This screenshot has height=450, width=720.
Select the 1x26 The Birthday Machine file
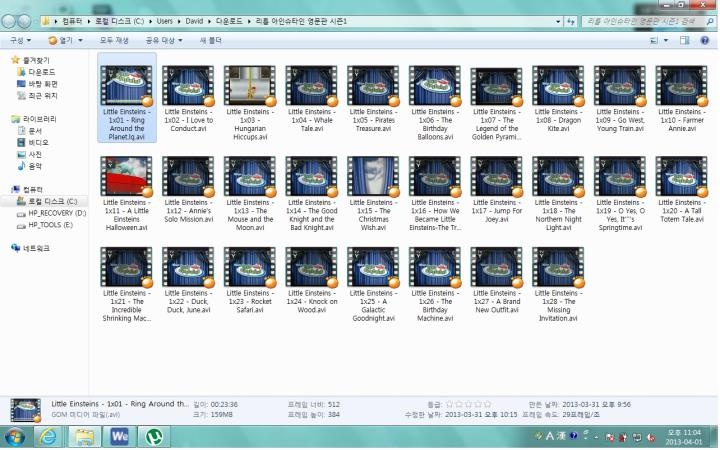click(435, 284)
